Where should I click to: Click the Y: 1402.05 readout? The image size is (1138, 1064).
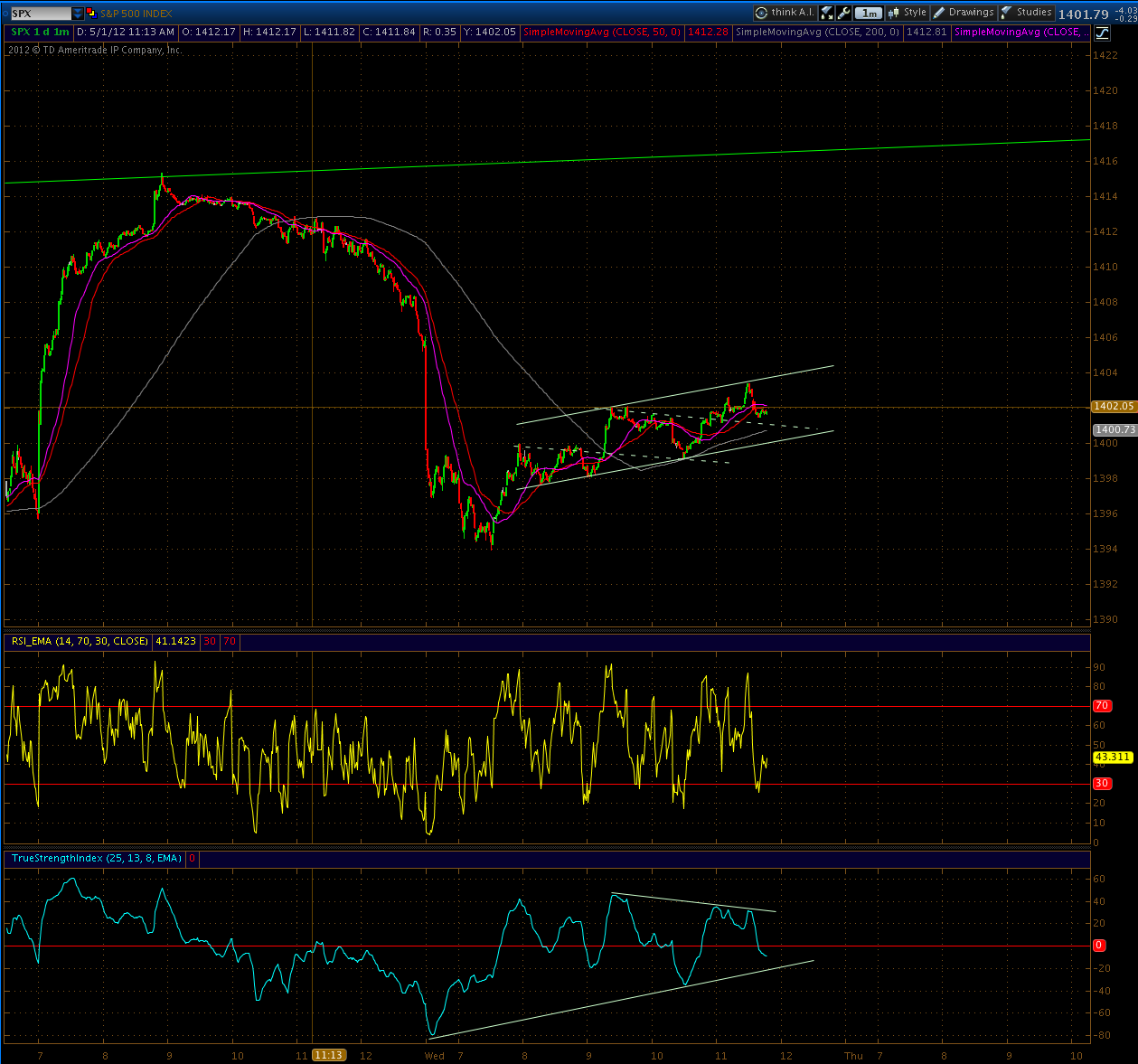coord(489,32)
